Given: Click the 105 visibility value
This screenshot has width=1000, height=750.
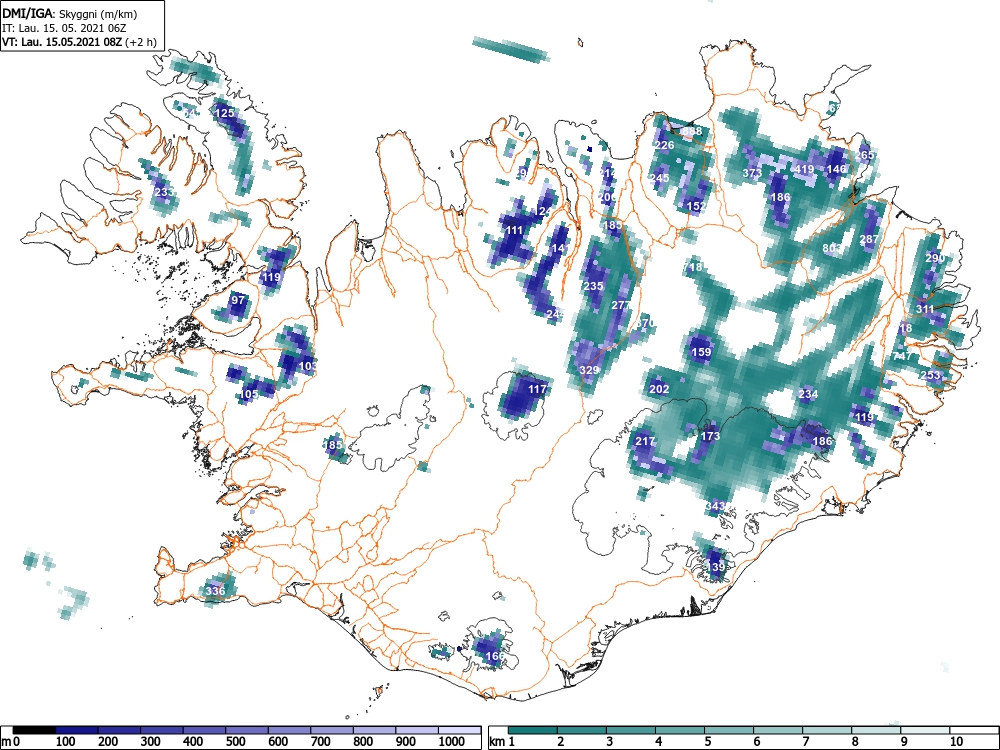Looking at the screenshot, I should pyautogui.click(x=249, y=394).
